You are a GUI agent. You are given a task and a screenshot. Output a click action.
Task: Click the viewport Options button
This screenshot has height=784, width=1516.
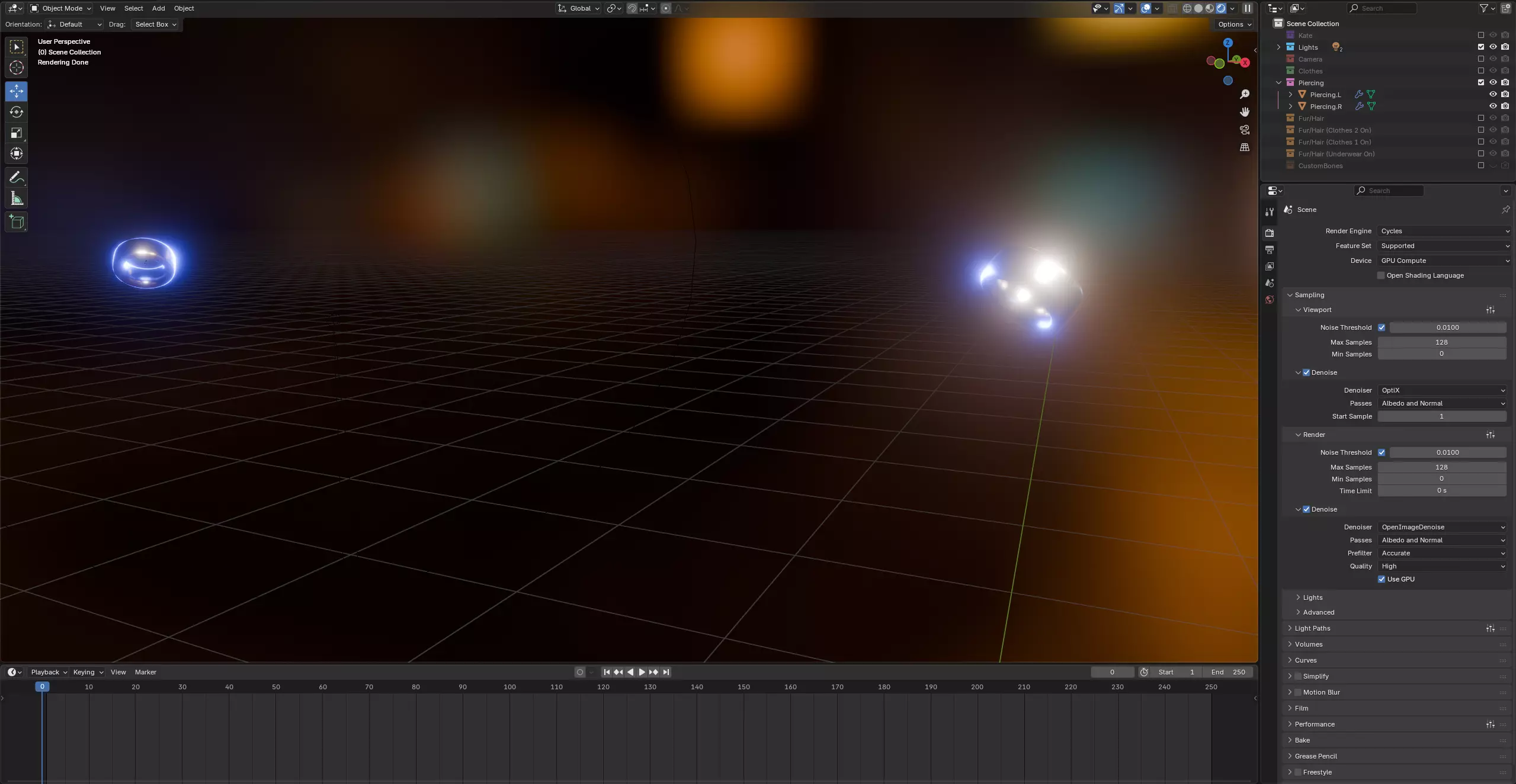click(x=1234, y=24)
